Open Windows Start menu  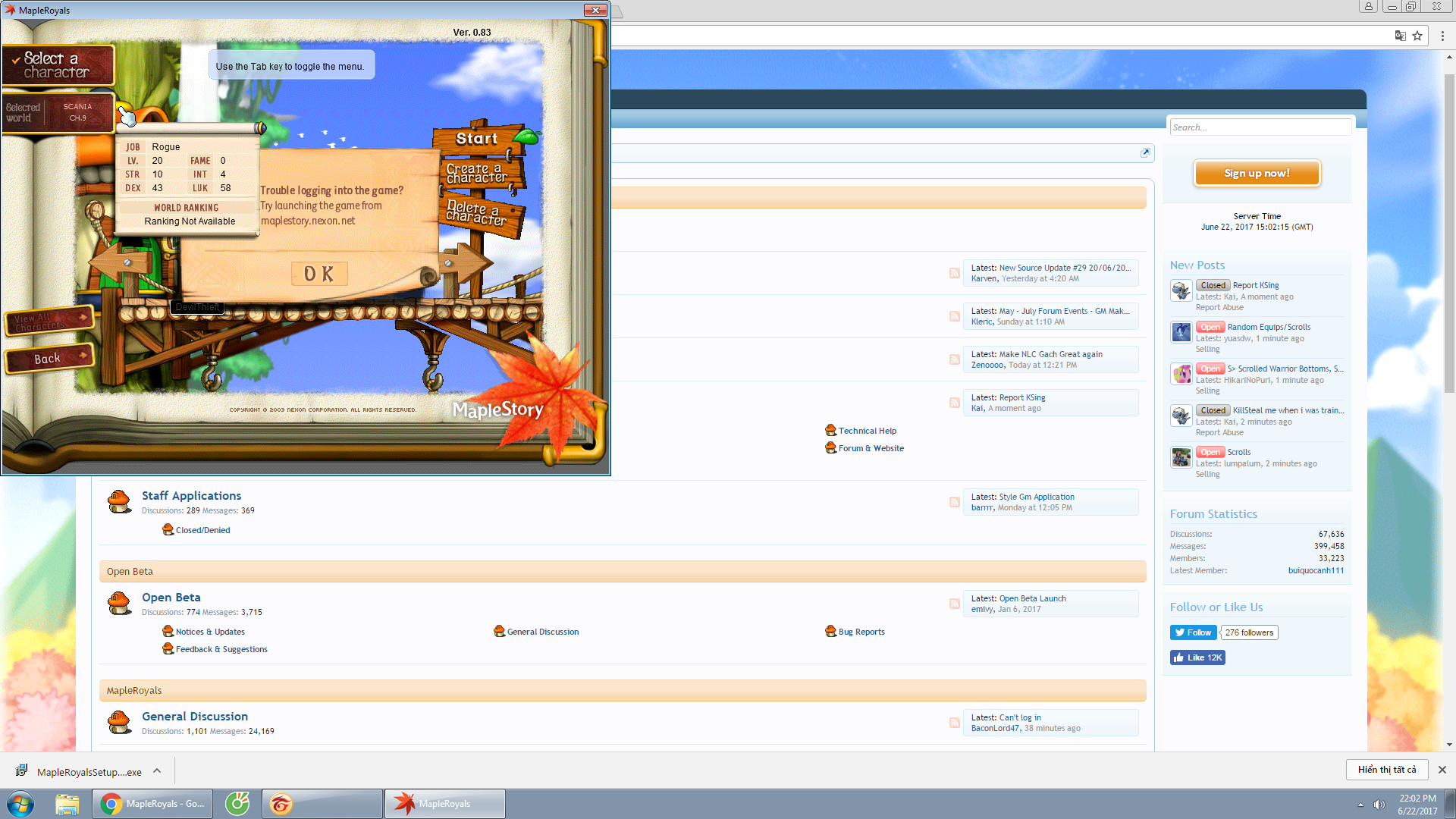20,804
